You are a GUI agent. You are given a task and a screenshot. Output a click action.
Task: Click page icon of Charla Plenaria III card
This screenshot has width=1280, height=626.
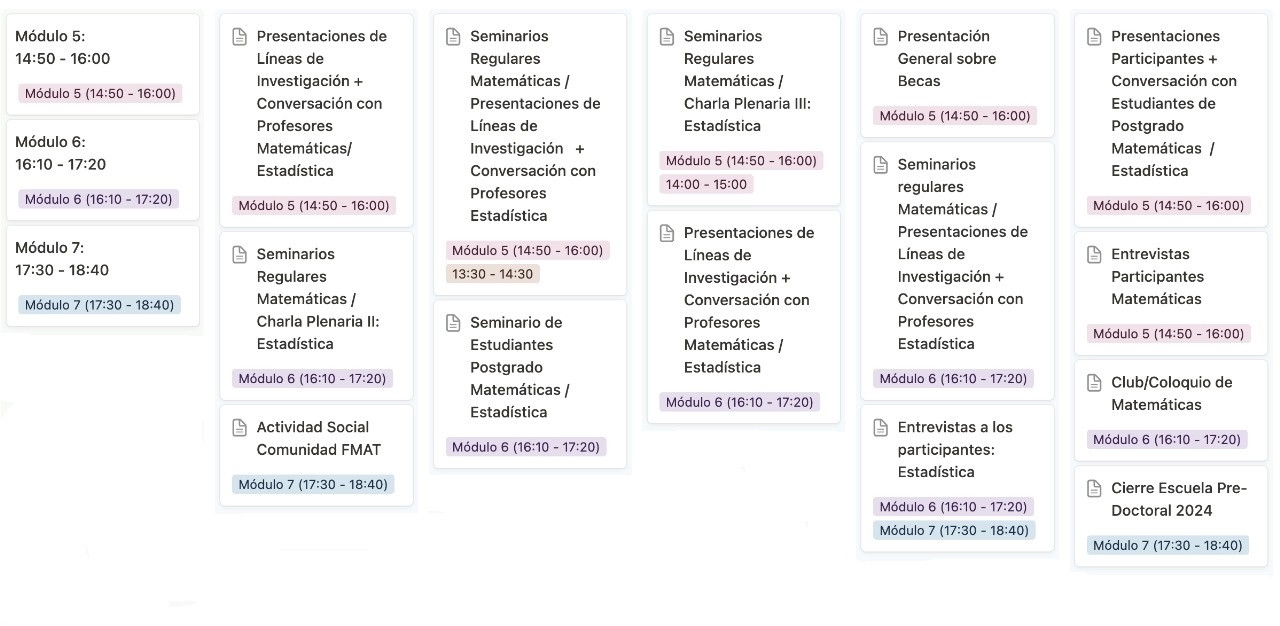667,37
